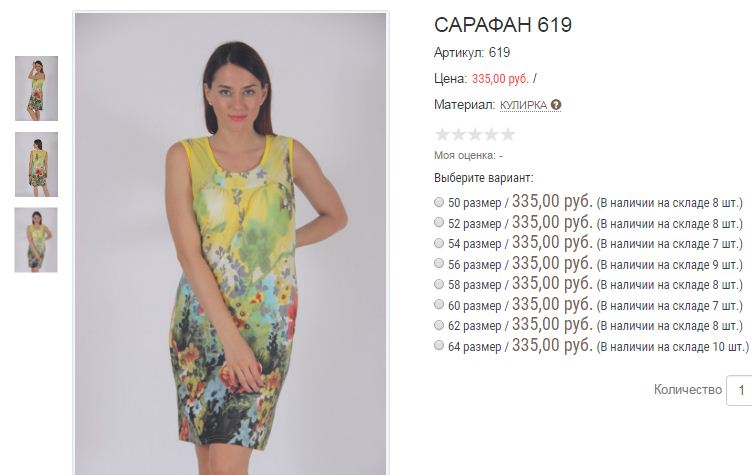Image resolution: width=752 pixels, height=475 pixels.
Task: Select the 50 размер radio option
Action: pyautogui.click(x=439, y=202)
